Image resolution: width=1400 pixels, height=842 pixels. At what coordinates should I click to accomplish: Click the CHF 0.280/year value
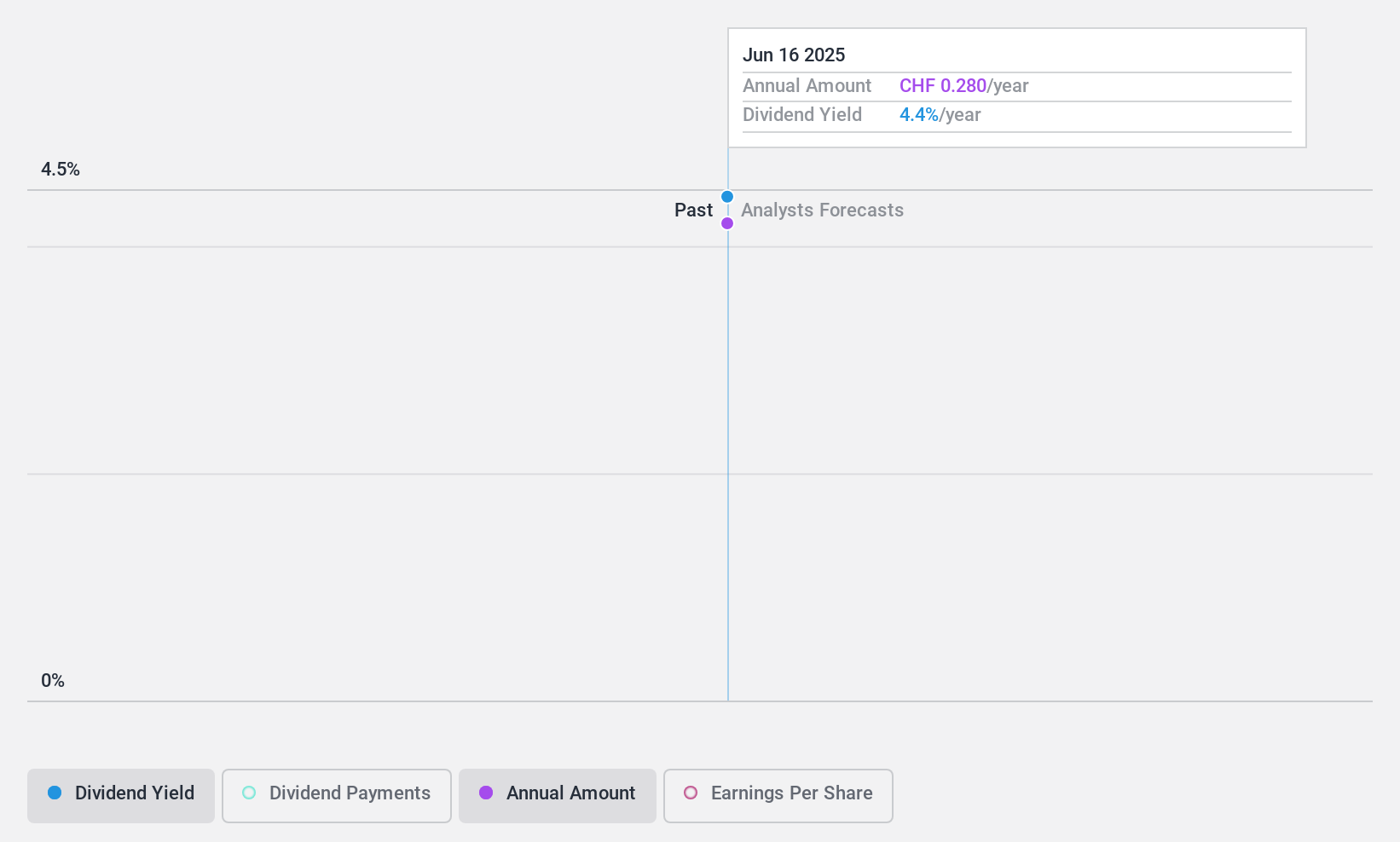[964, 86]
